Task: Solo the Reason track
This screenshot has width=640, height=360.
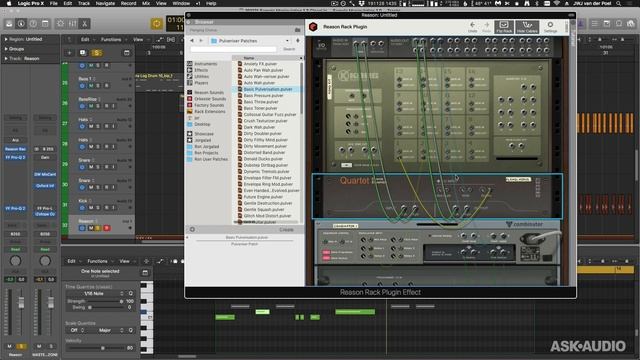Action: (98, 228)
